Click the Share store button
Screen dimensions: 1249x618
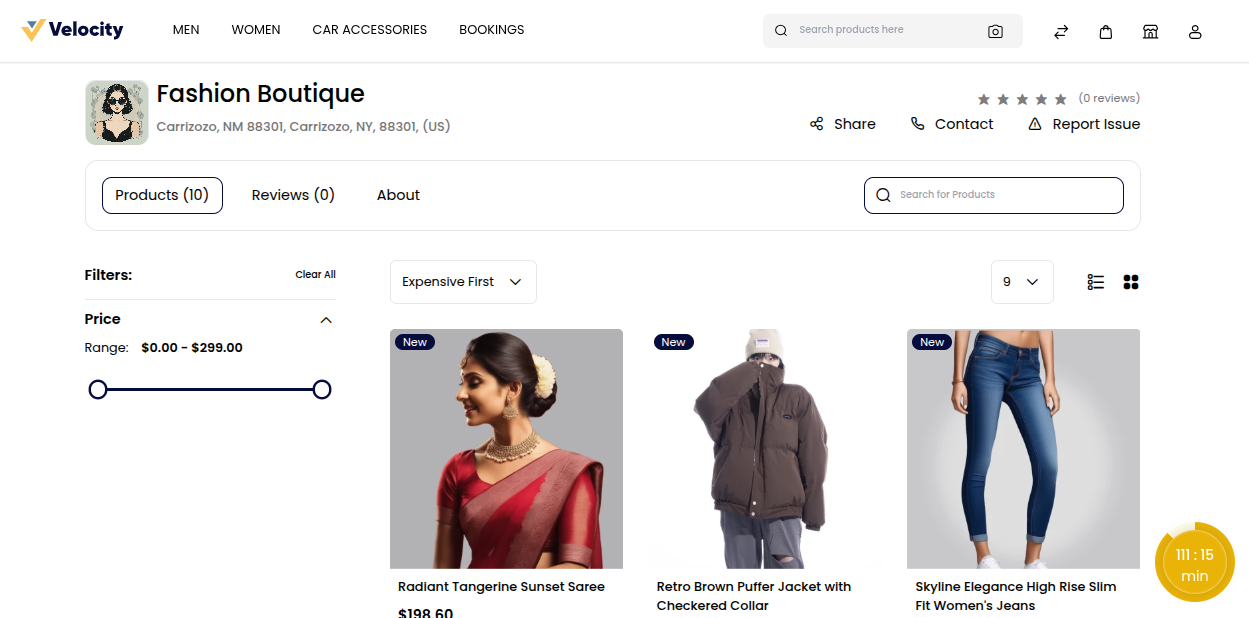[x=843, y=124]
